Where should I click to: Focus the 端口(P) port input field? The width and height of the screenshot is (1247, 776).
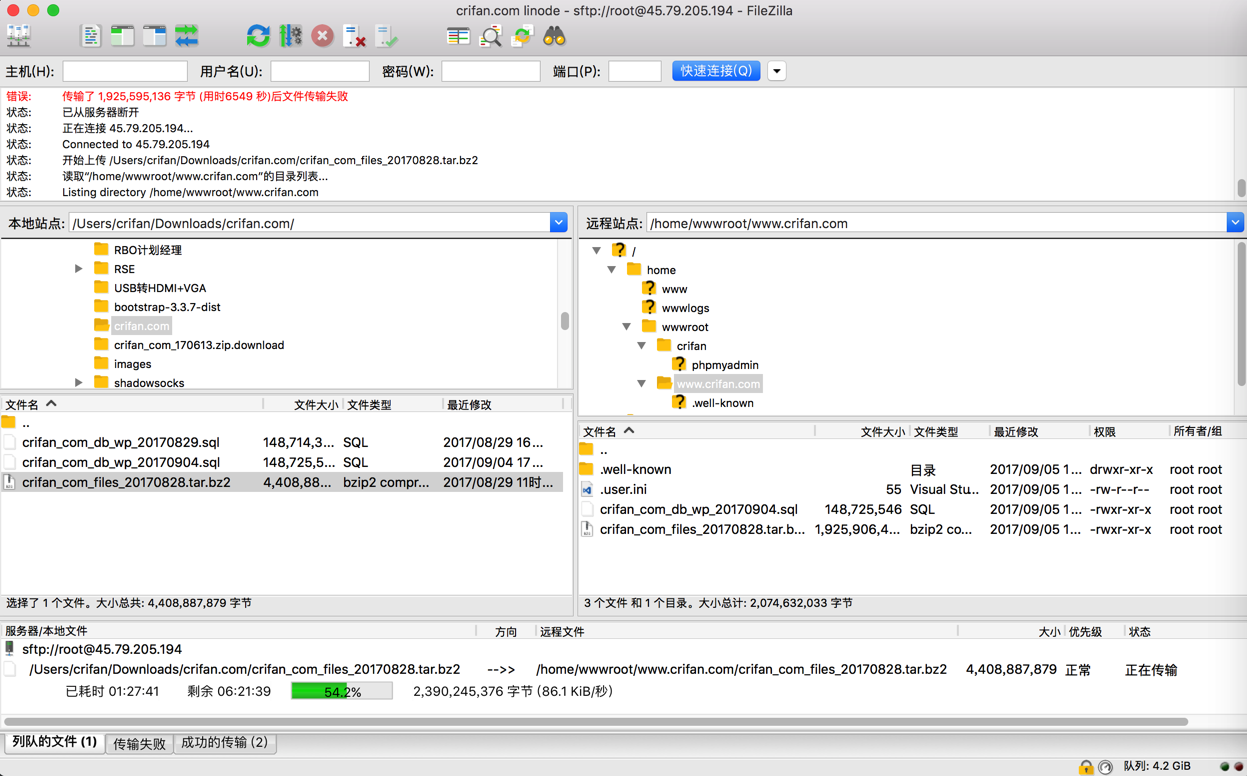click(635, 71)
